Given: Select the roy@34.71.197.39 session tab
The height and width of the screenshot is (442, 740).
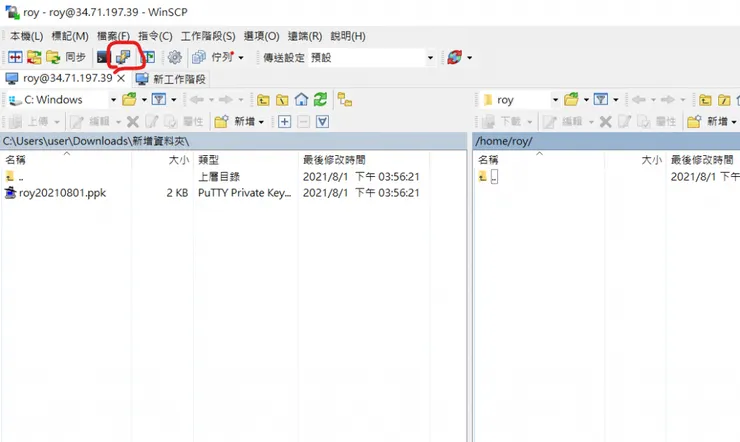Looking at the screenshot, I should pos(67,78).
